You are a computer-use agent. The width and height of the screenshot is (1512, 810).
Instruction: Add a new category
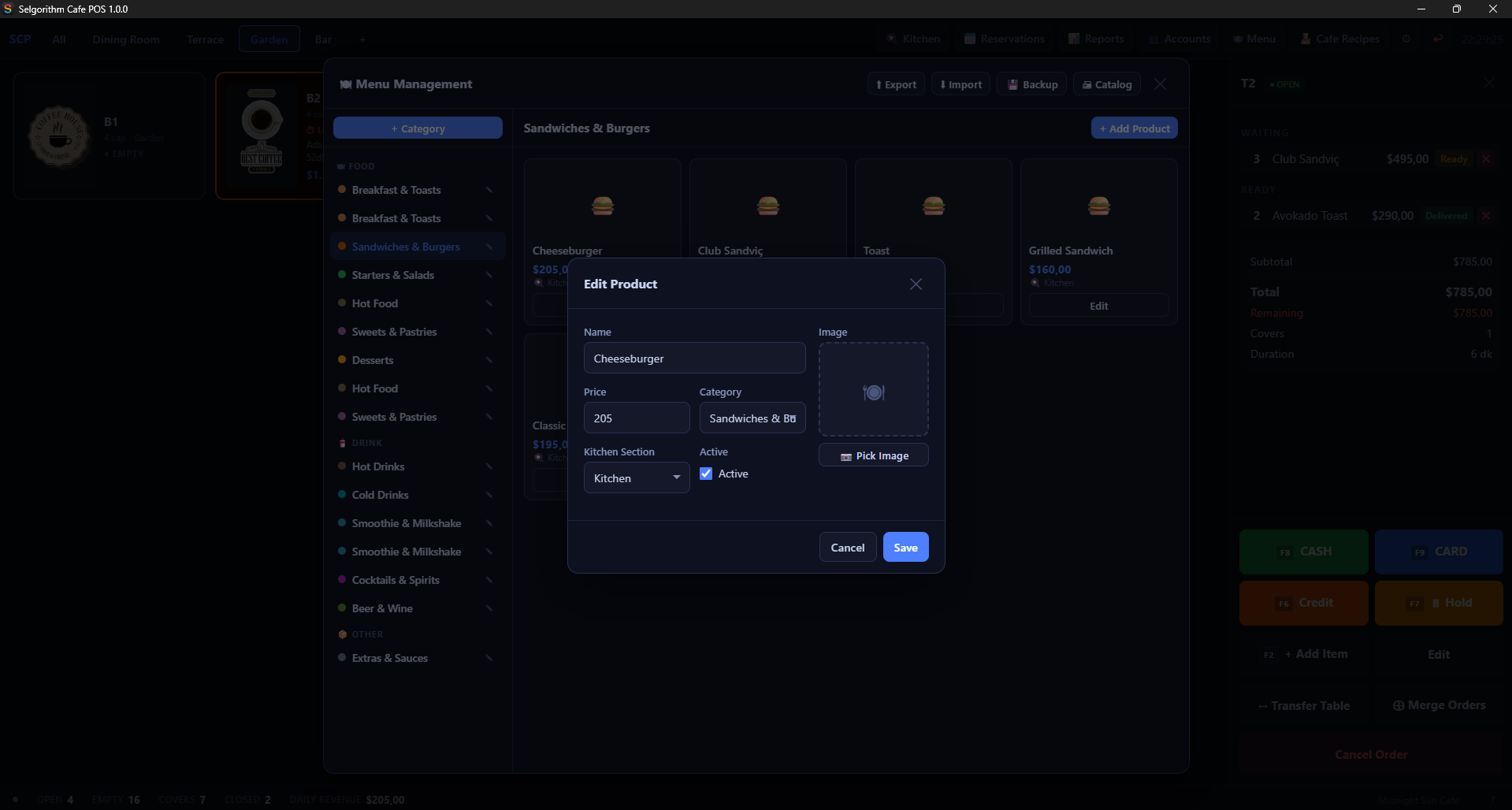(x=418, y=128)
